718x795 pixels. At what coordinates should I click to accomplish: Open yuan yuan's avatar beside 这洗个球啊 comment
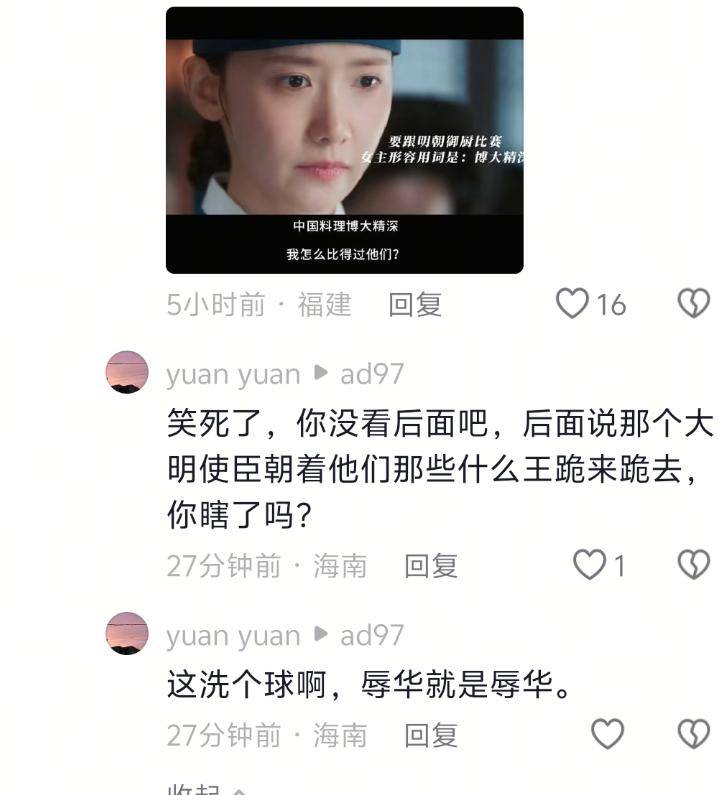127,633
